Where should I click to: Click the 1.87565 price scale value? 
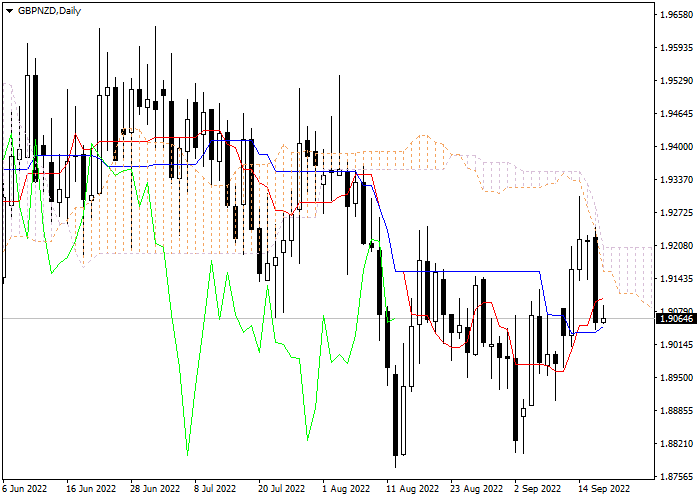[x=676, y=477]
